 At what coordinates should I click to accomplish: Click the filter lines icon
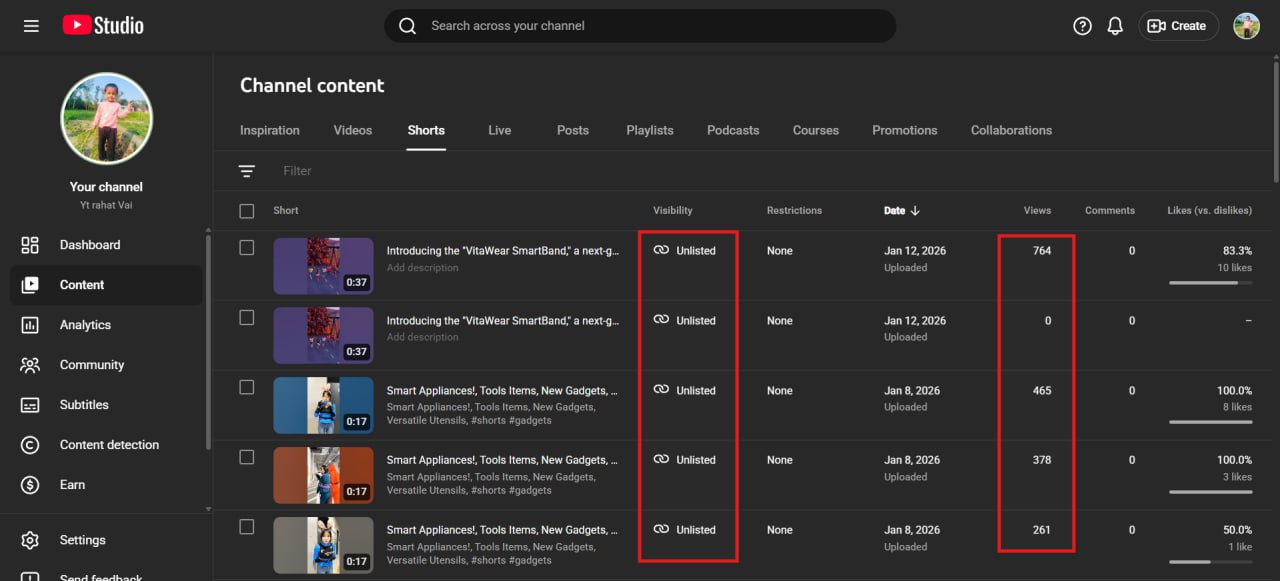[247, 171]
